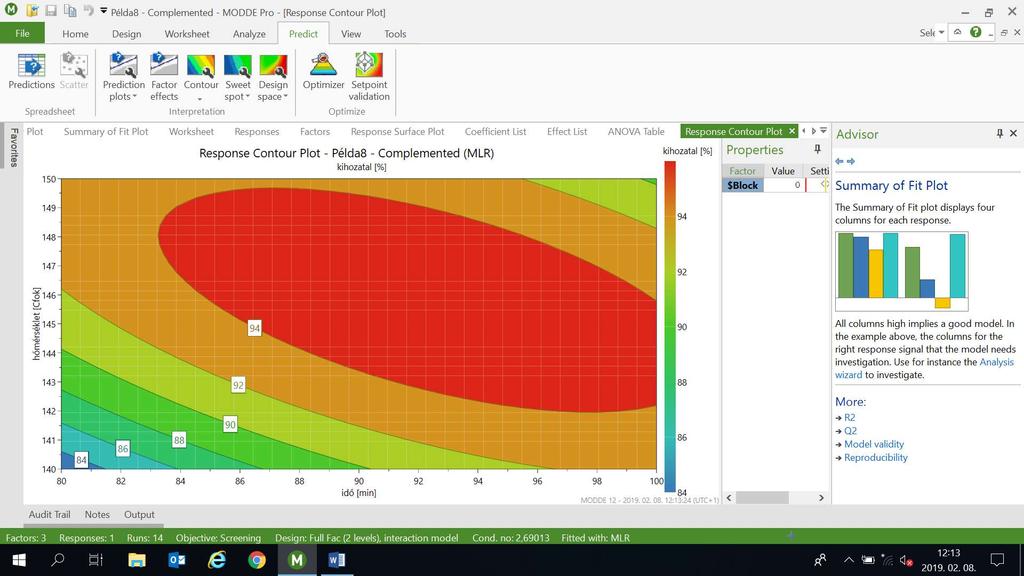
Task: Open the Notes pane tab
Action: (x=97, y=515)
